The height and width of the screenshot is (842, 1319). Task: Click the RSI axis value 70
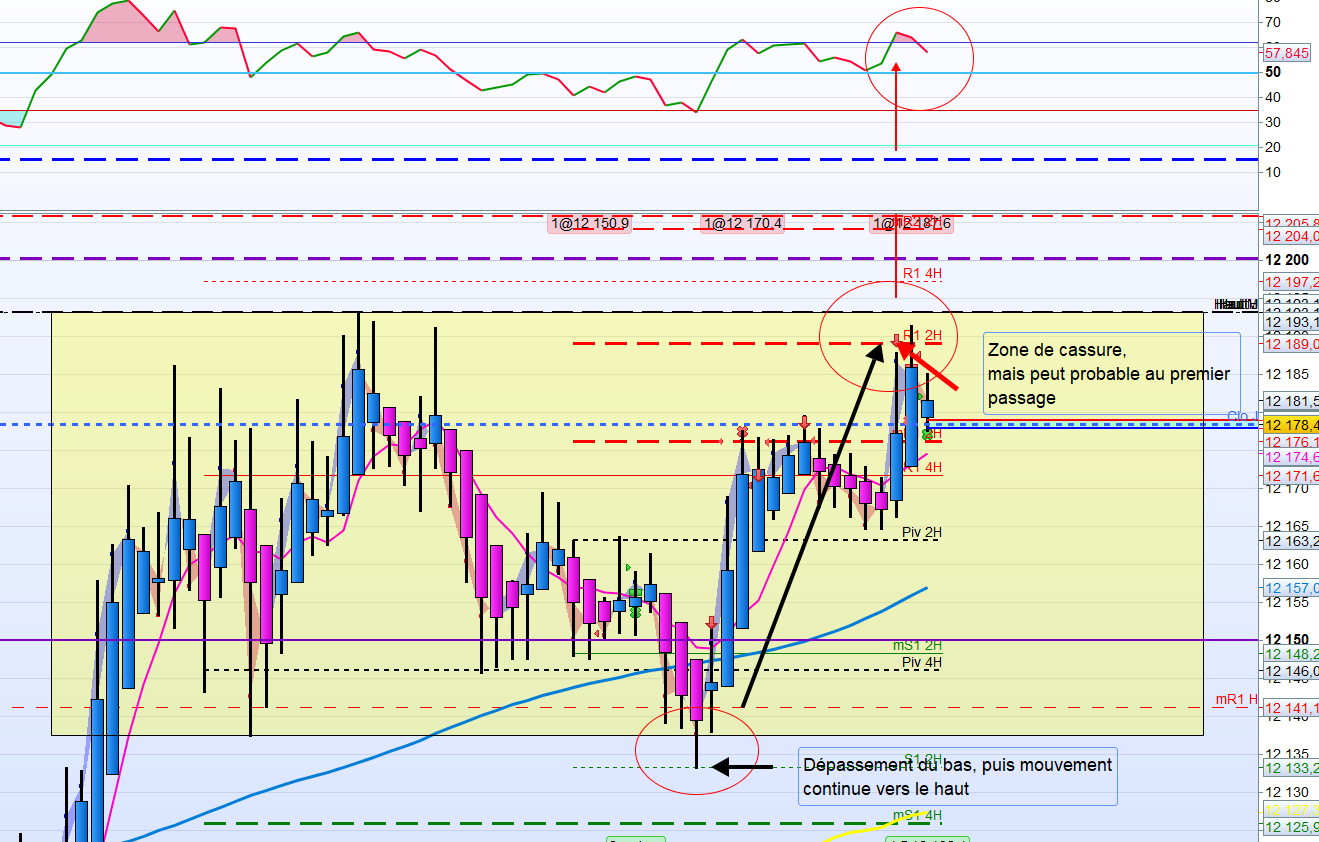pos(1273,22)
